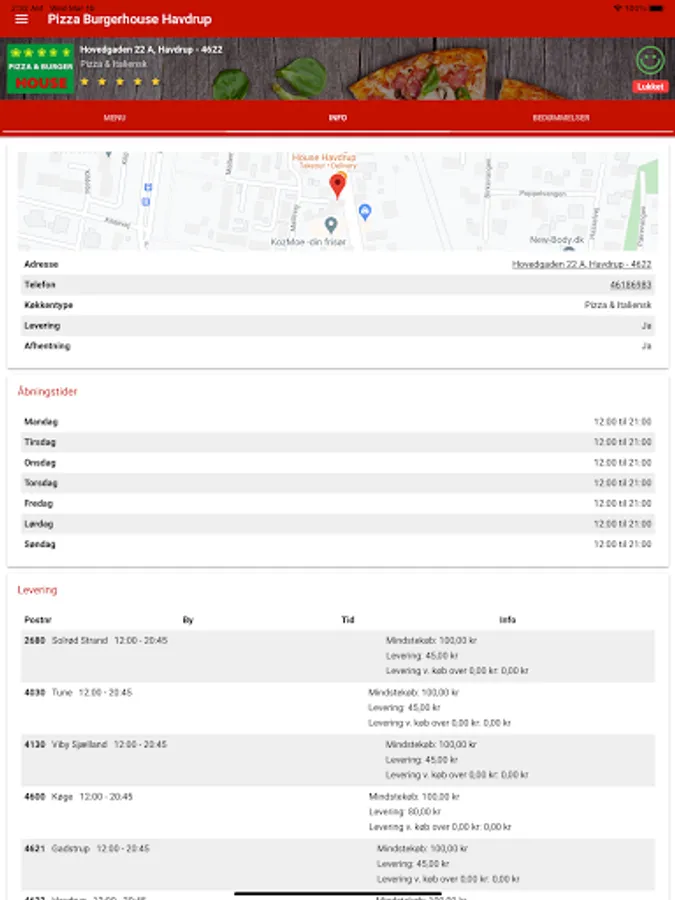Click the House Havdrup map label
The image size is (675, 900).
[324, 157]
